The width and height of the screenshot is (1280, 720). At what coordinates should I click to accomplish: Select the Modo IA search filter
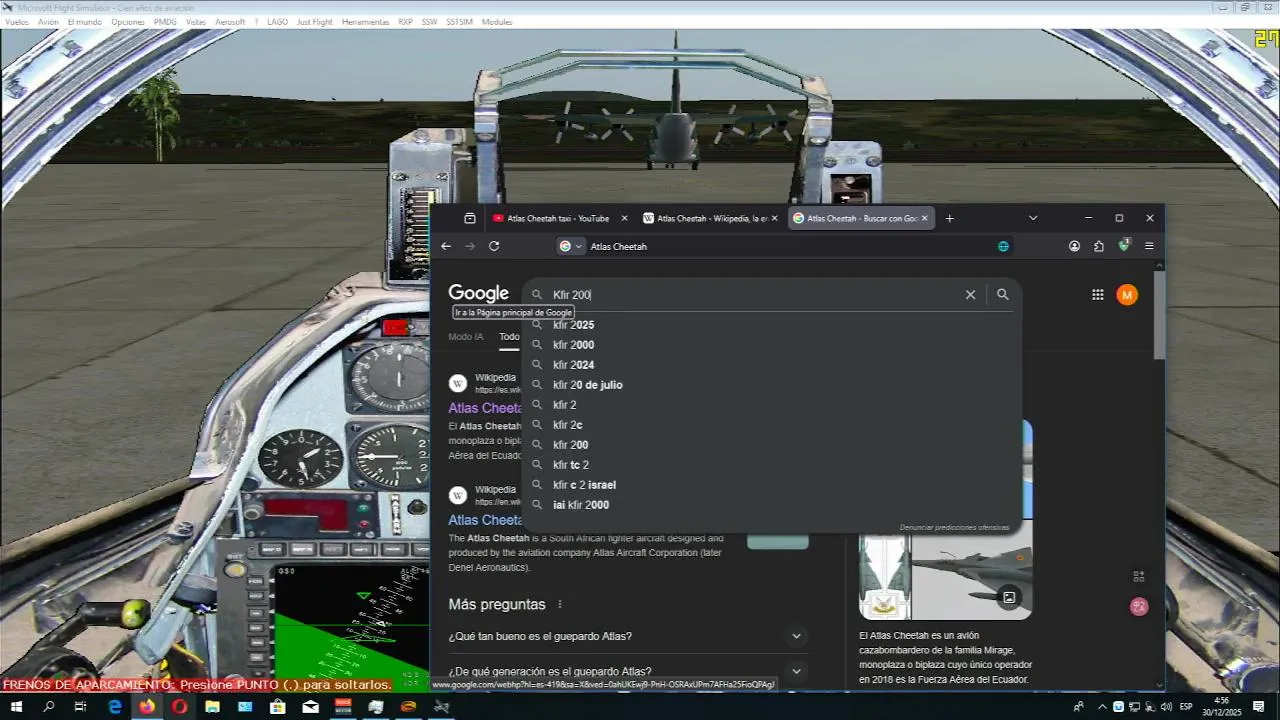(466, 337)
